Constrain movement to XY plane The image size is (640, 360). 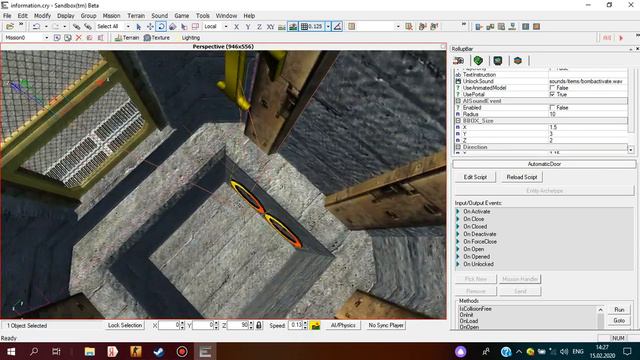(270, 27)
